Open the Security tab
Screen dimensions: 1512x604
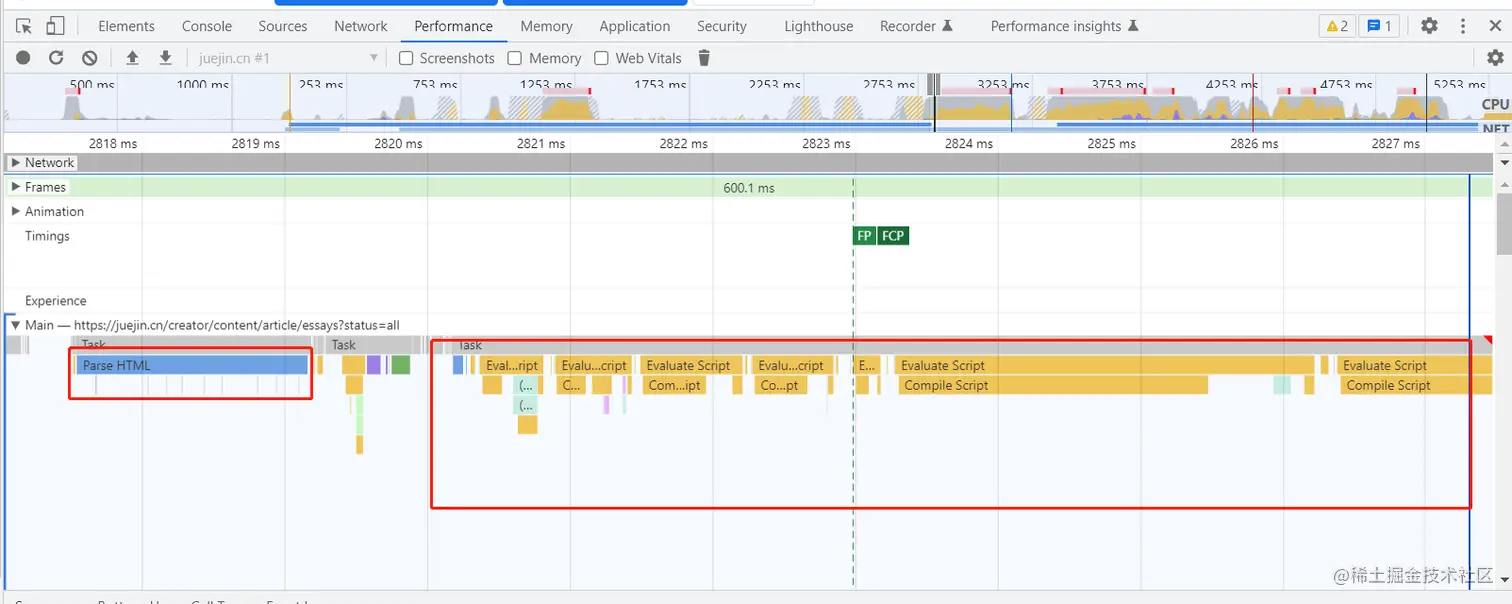click(722, 26)
